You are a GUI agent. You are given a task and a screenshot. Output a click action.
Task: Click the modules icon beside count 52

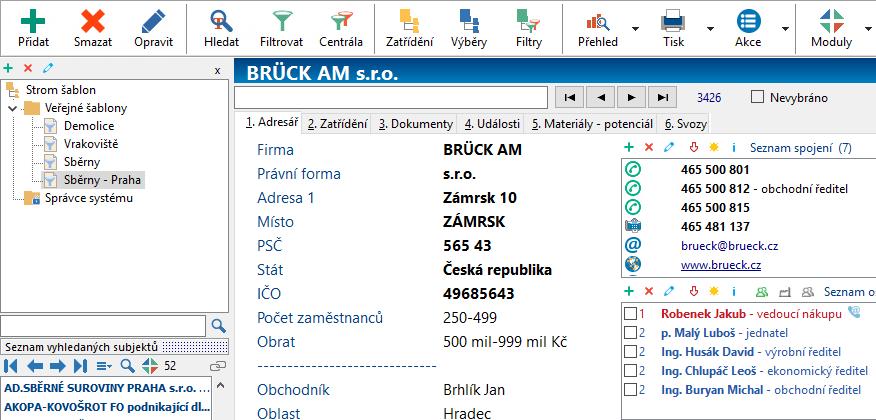pyautogui.click(x=150, y=366)
